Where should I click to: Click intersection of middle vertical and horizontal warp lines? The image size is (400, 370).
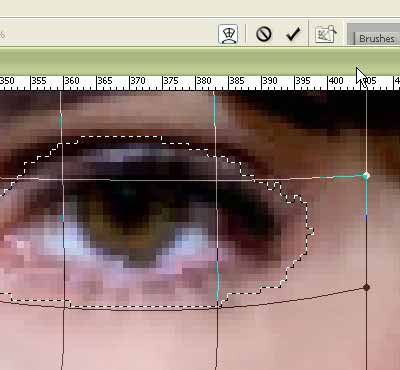216,181
